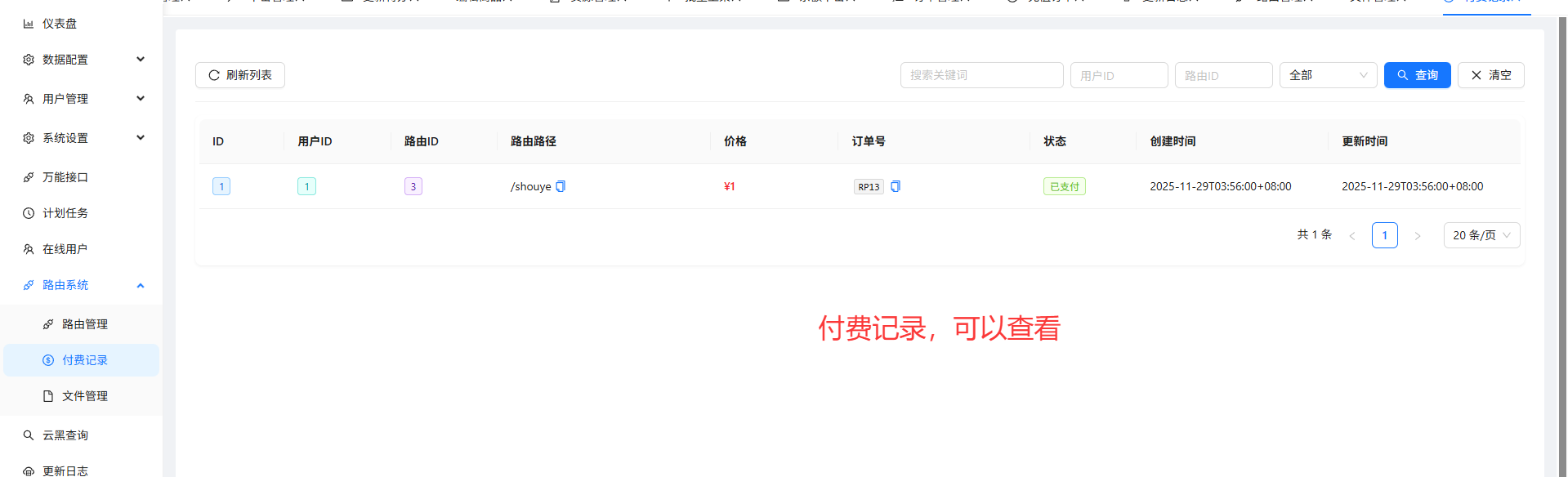Open the 仪表盘 dashboard menu item
The image size is (1568, 477).
(60, 24)
